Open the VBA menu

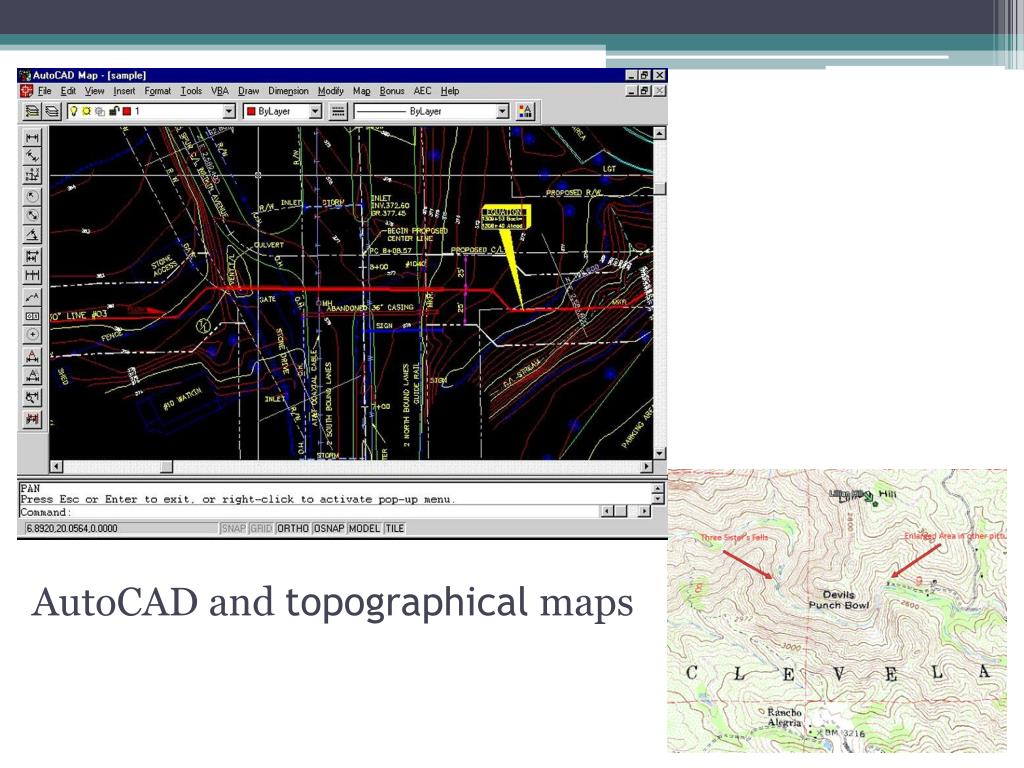(219, 91)
